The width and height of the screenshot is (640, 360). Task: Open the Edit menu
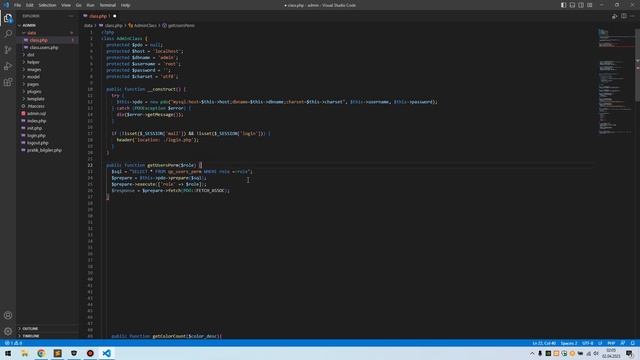30,5
